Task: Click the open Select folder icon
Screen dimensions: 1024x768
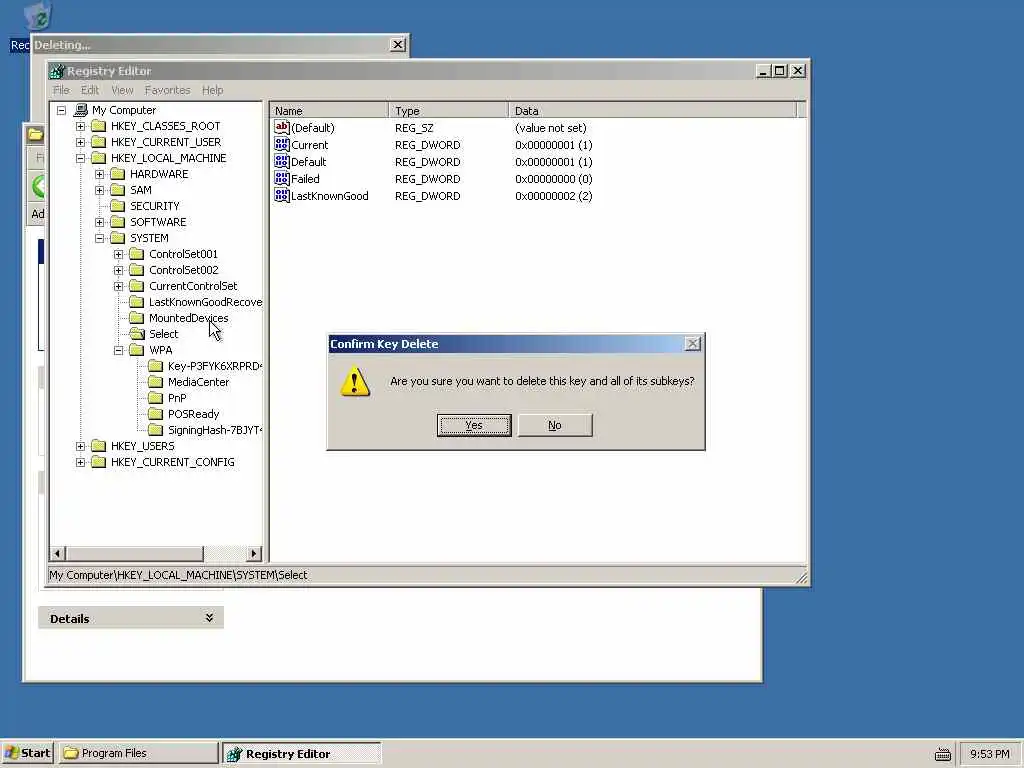Action: click(136, 334)
